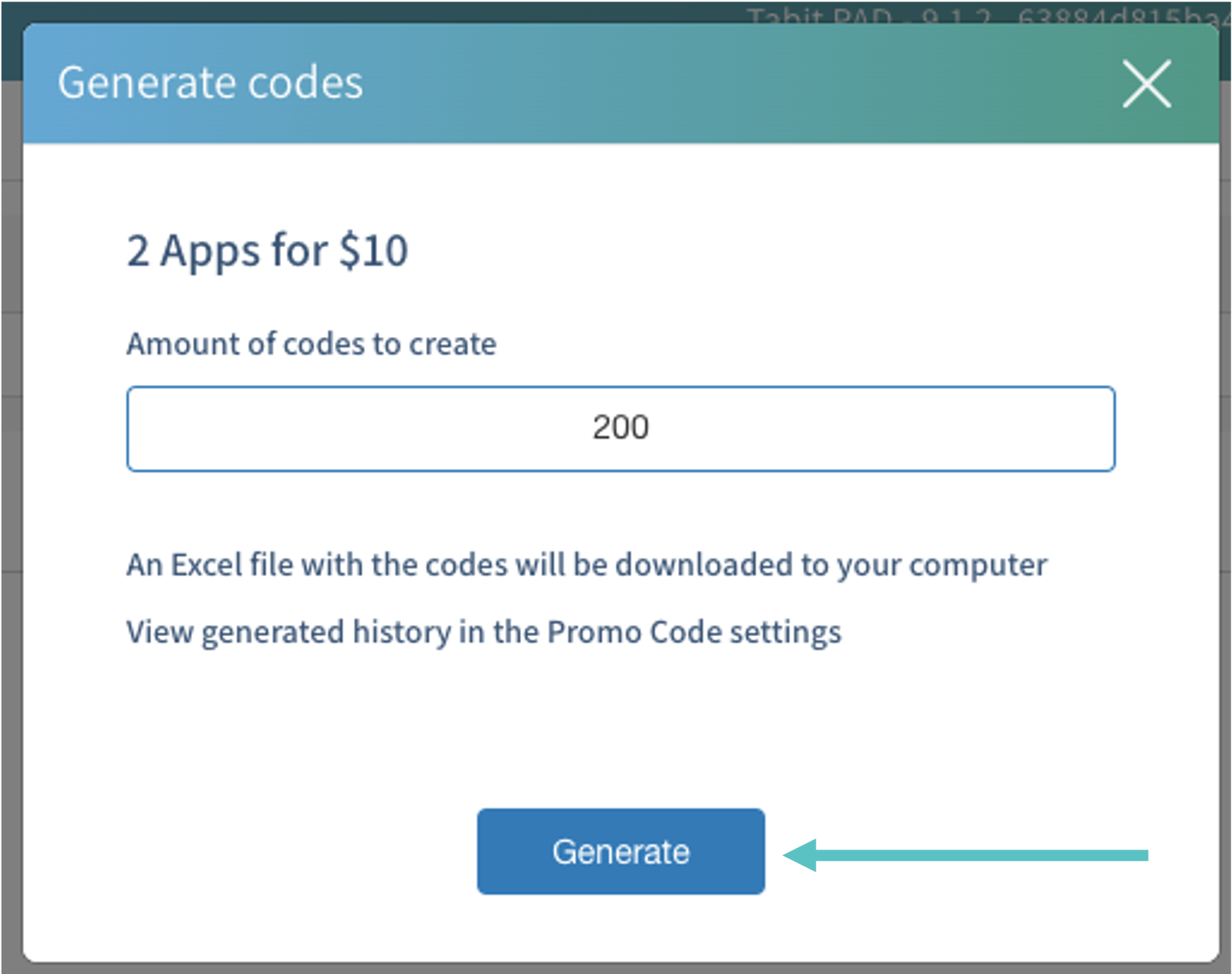
Task: Click the value 200 inside the codes field
Action: 620,427
